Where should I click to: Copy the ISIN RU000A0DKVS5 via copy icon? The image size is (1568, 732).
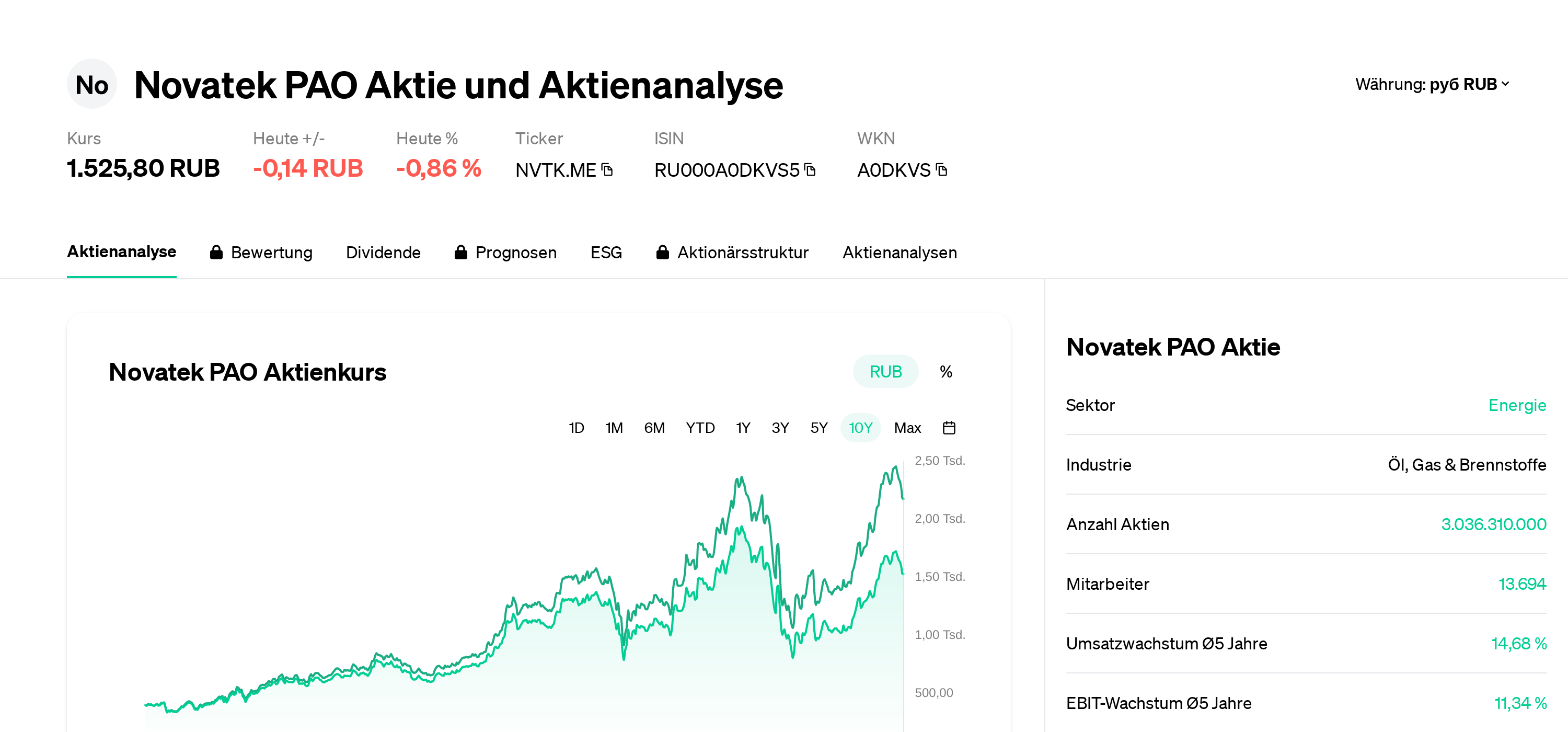click(810, 170)
